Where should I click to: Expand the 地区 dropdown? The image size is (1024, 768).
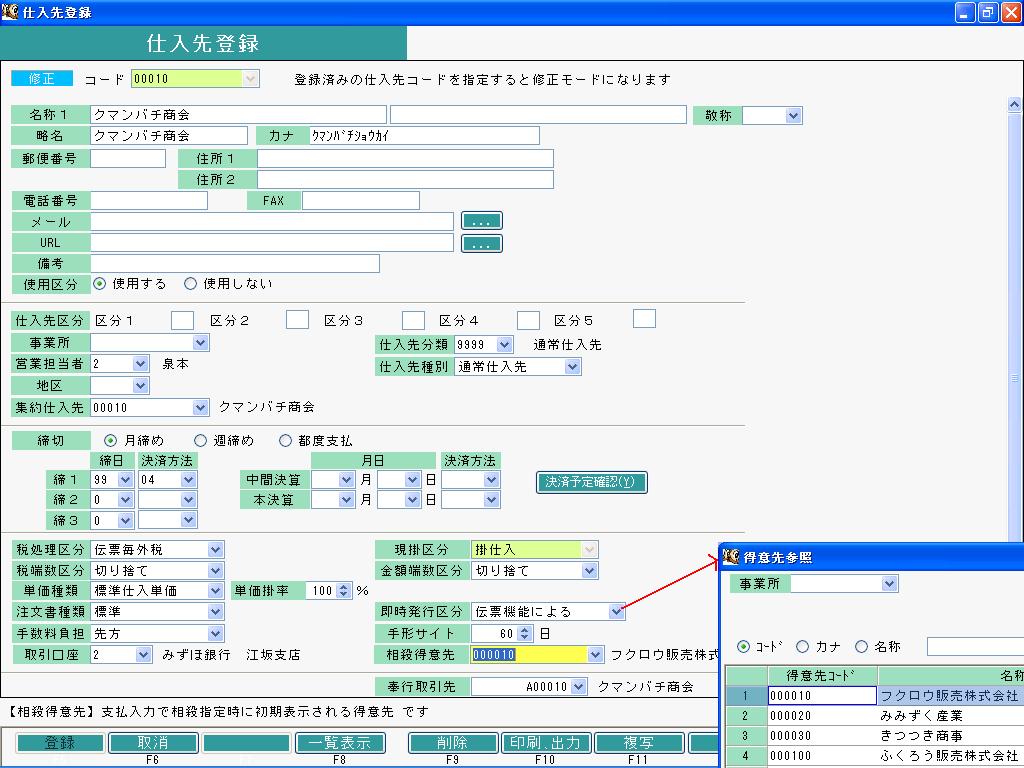(140, 385)
